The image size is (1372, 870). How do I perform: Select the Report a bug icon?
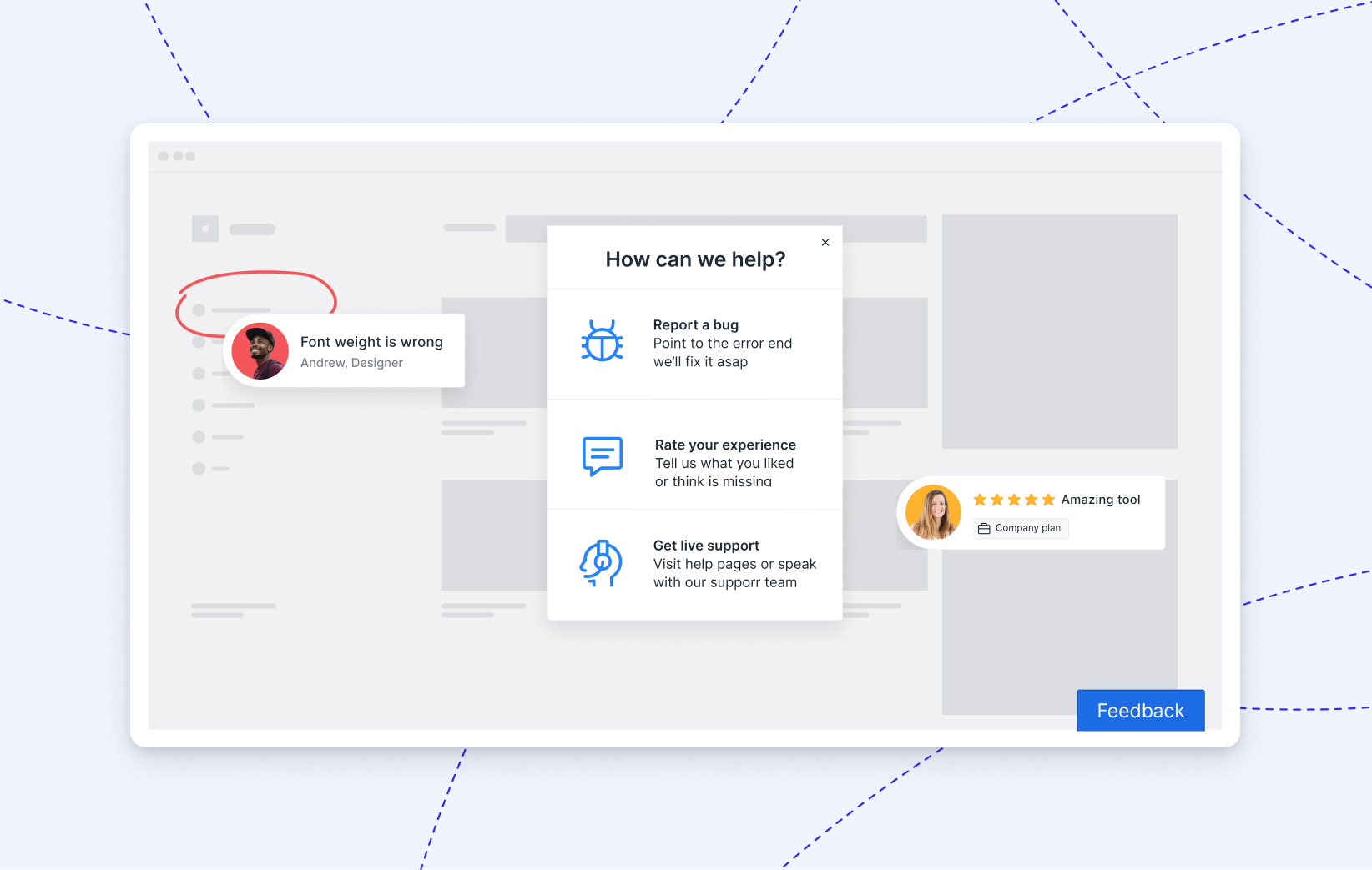pyautogui.click(x=603, y=341)
